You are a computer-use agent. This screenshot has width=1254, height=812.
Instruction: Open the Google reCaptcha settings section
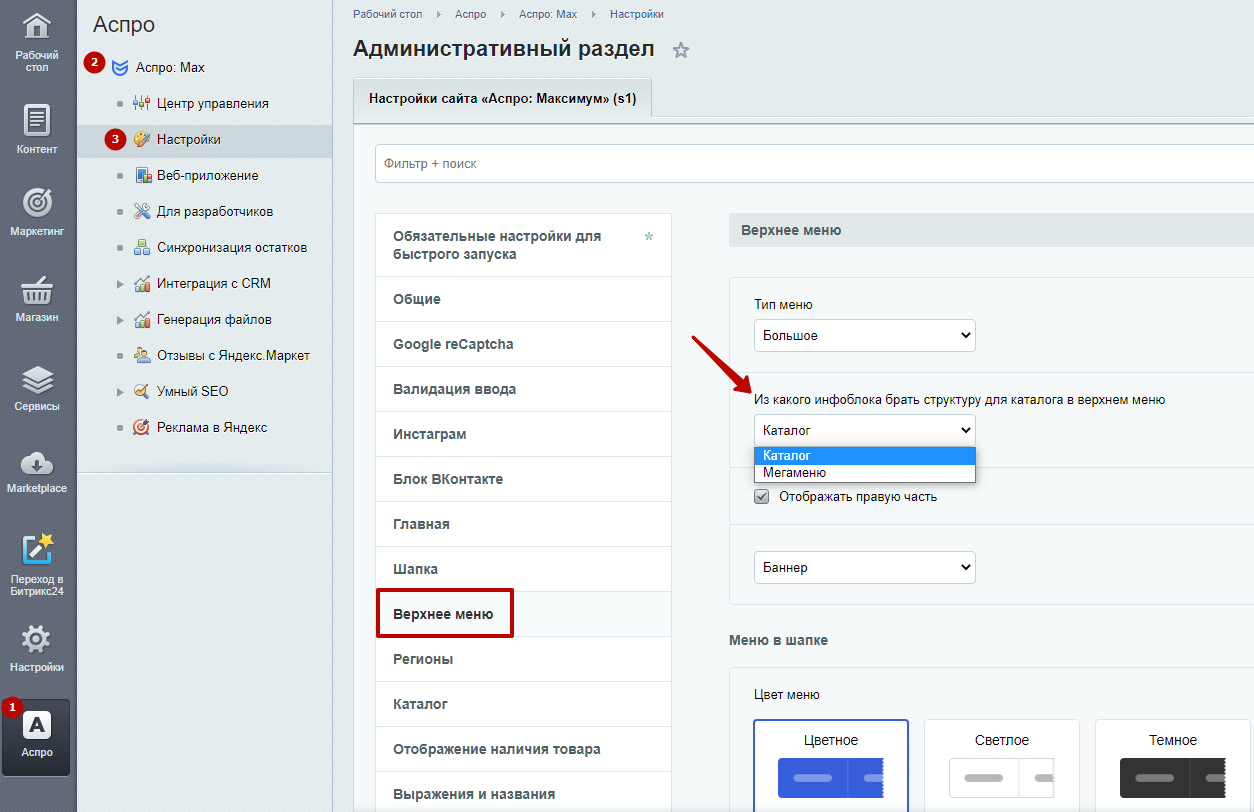523,344
